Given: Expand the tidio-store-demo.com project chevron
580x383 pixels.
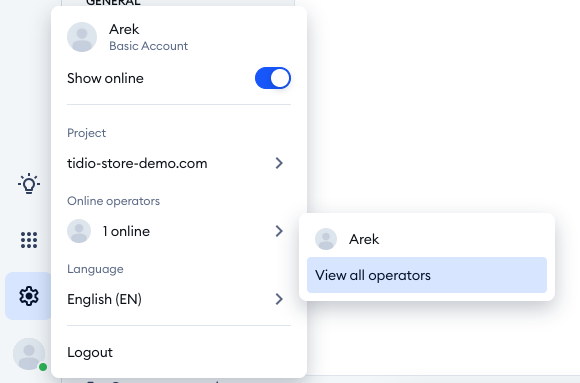Looking at the screenshot, I should [279, 163].
